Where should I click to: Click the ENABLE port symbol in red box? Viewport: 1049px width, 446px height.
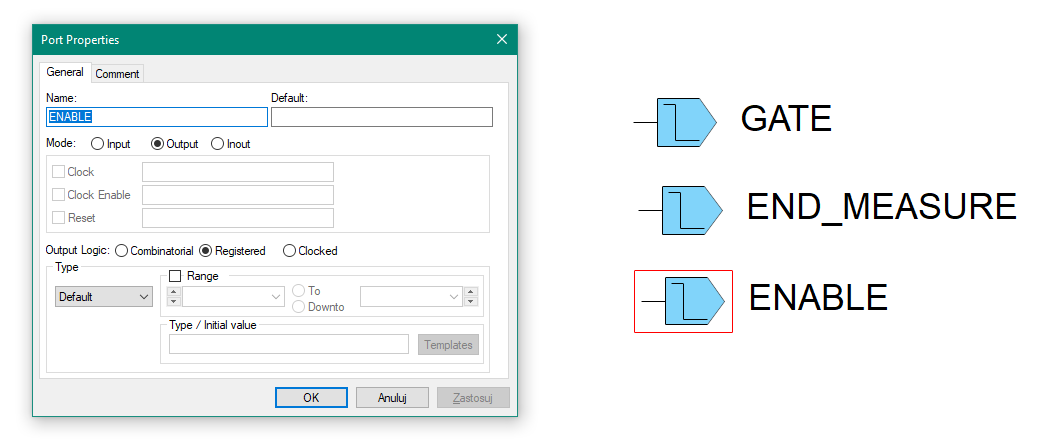tap(694, 301)
